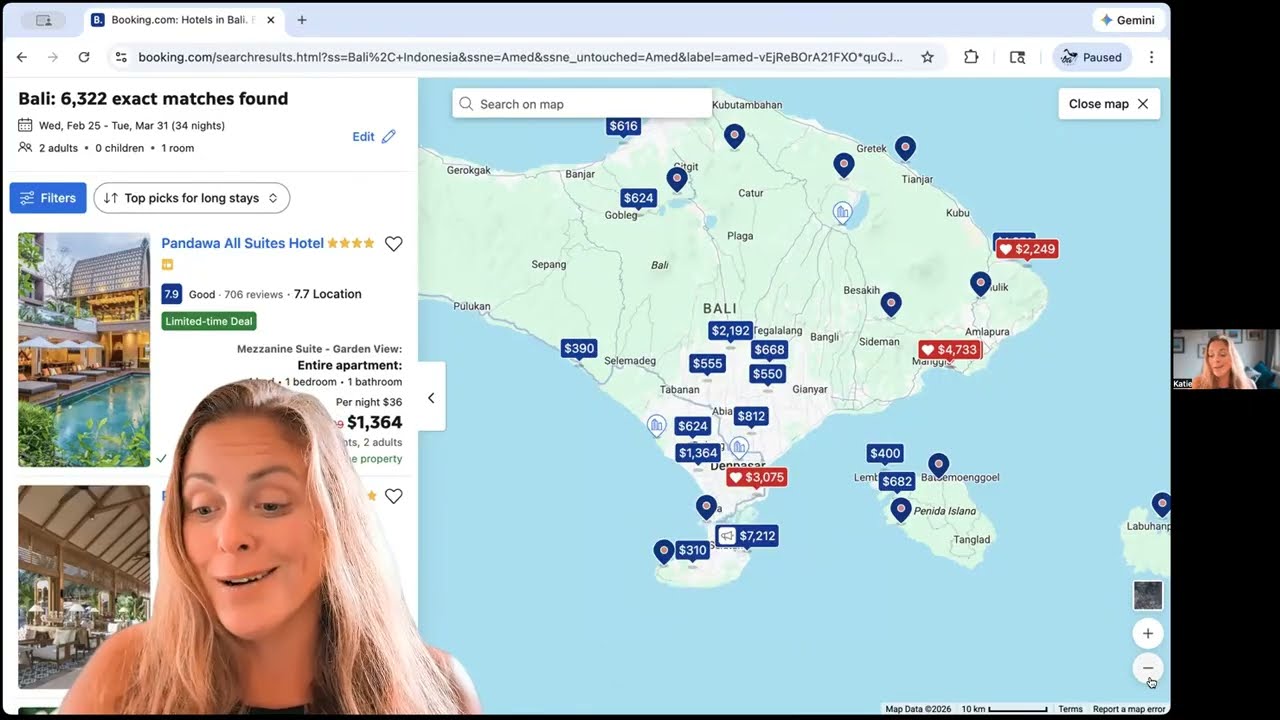Click the $1,364 listing price
This screenshot has height=720, width=1280.
tap(374, 422)
